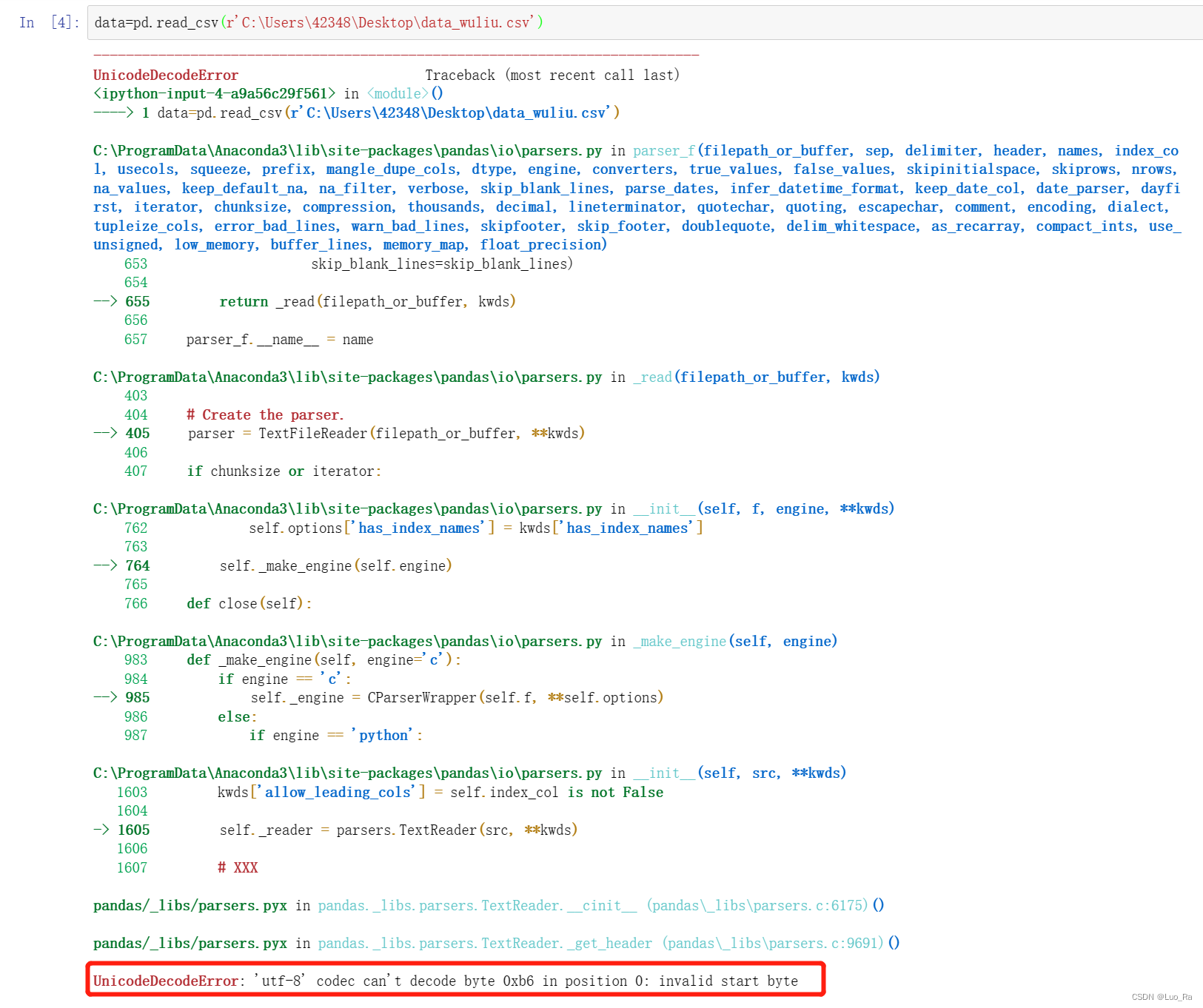Click the has_index_names assignment on line 762
Image resolution: width=1203 pixels, height=1008 pixels.
(474, 527)
